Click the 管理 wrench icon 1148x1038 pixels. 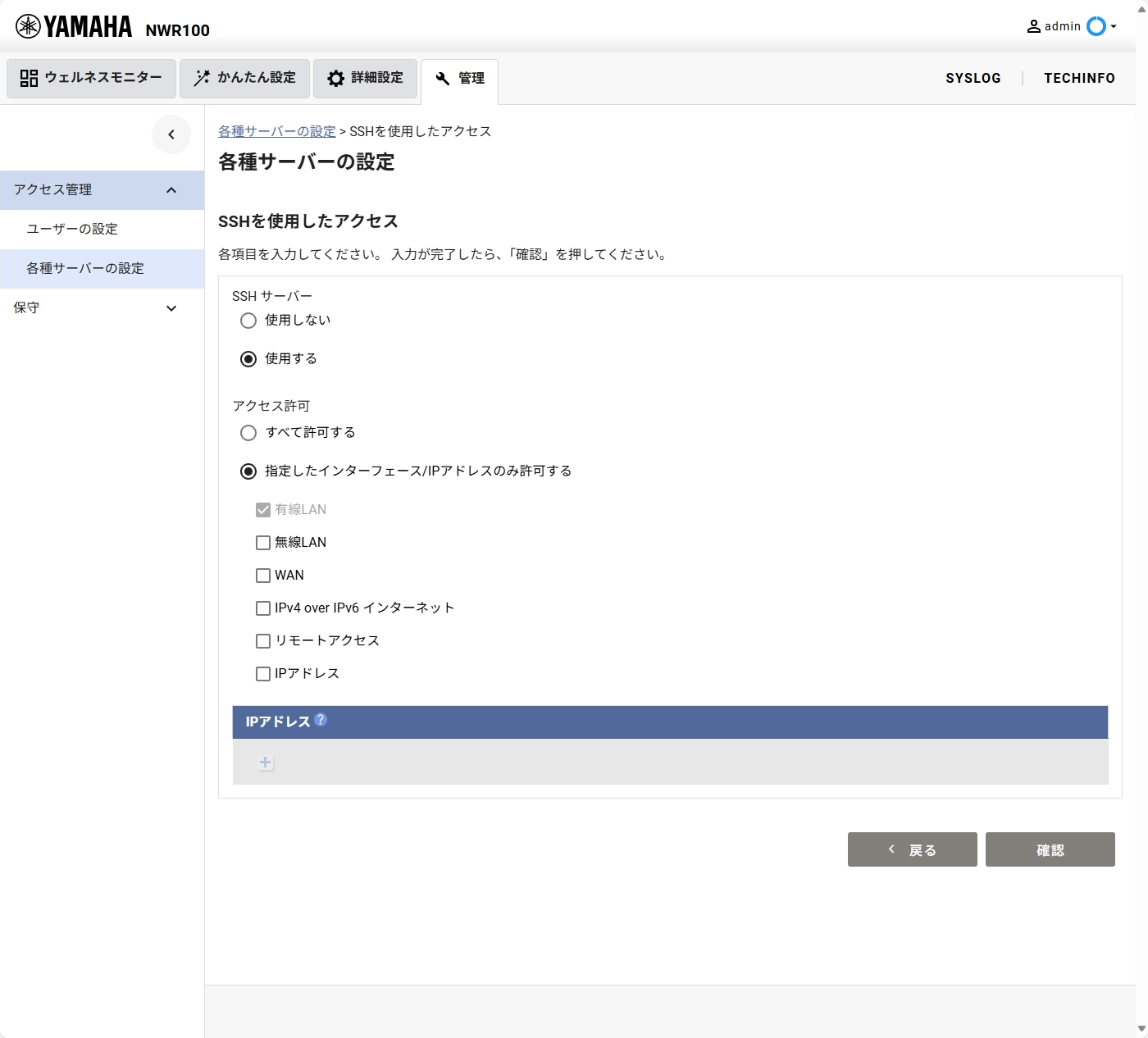[442, 80]
